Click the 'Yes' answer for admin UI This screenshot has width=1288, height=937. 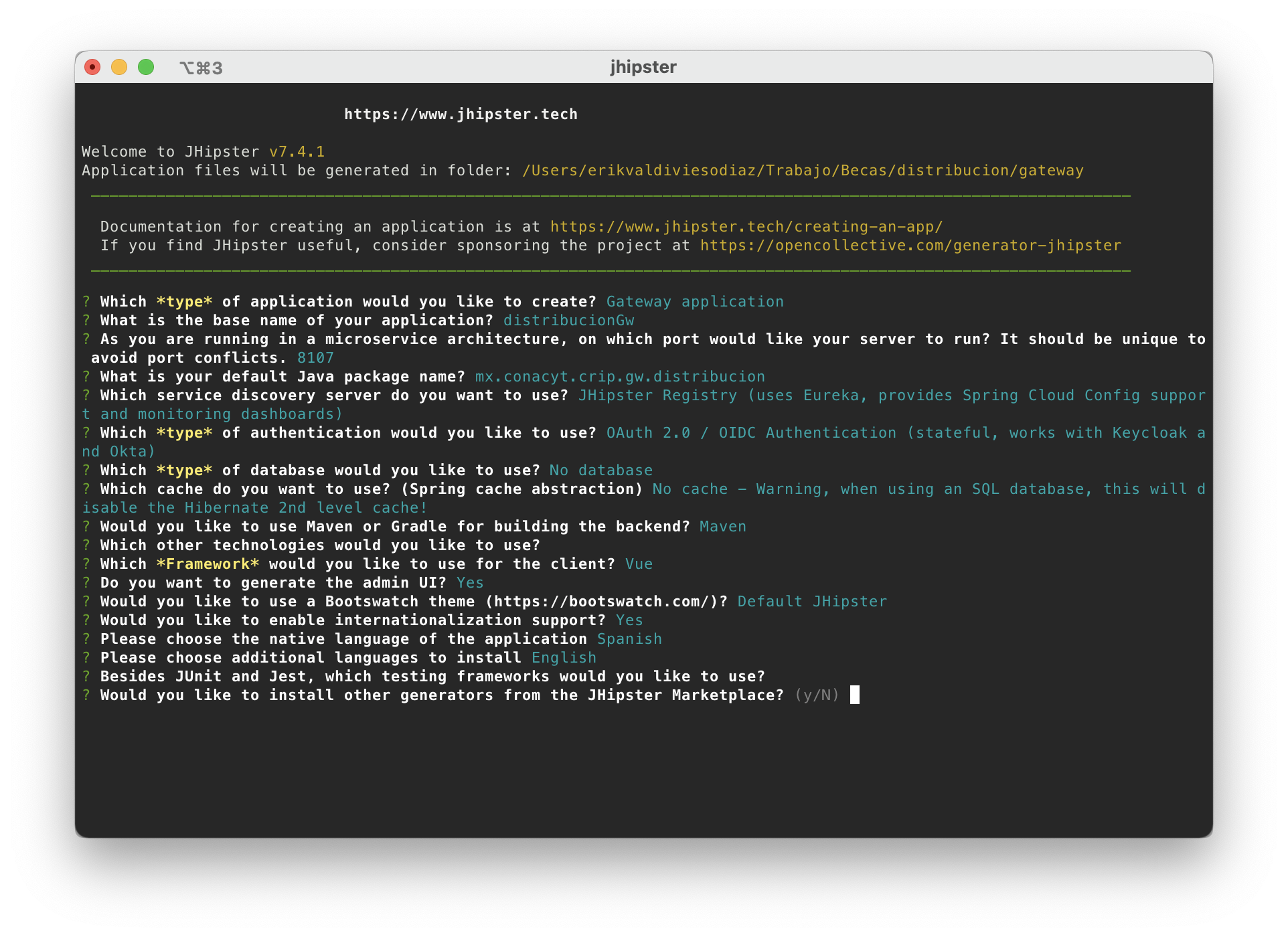click(x=470, y=583)
